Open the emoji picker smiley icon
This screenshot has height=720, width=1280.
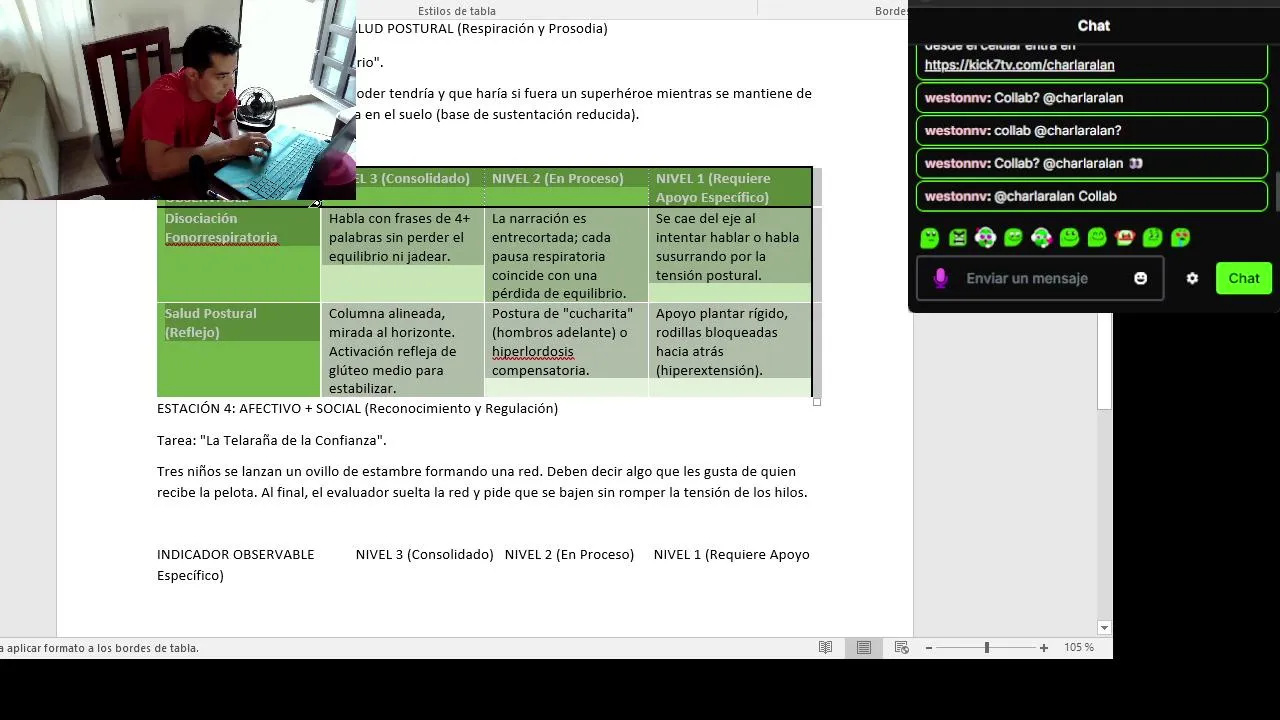(1141, 278)
